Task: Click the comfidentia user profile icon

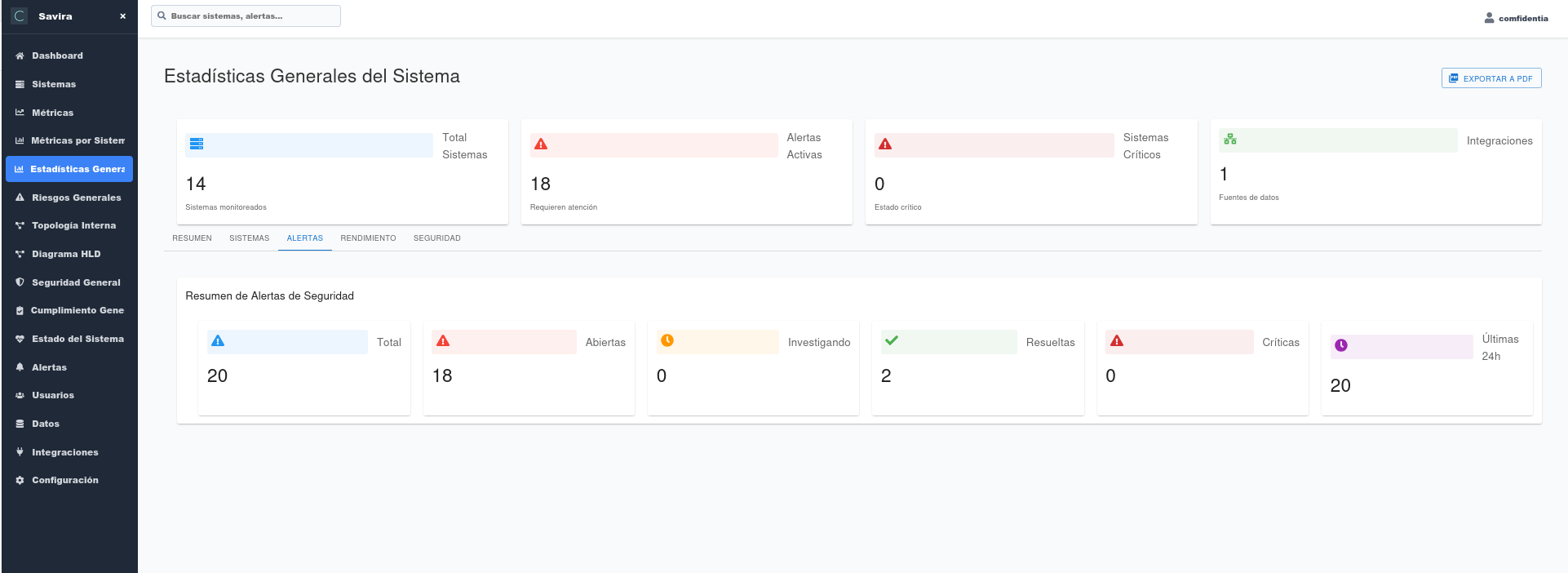Action: point(1489,18)
